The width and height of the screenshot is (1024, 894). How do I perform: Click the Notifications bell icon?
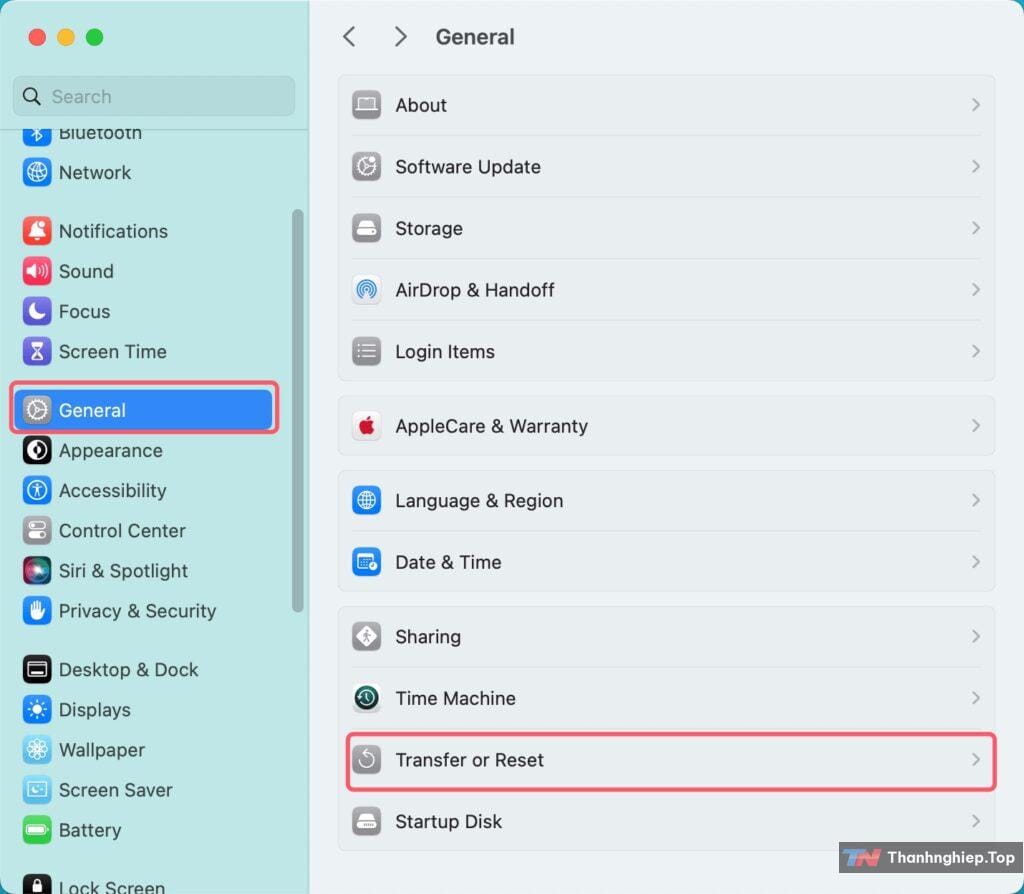37,231
